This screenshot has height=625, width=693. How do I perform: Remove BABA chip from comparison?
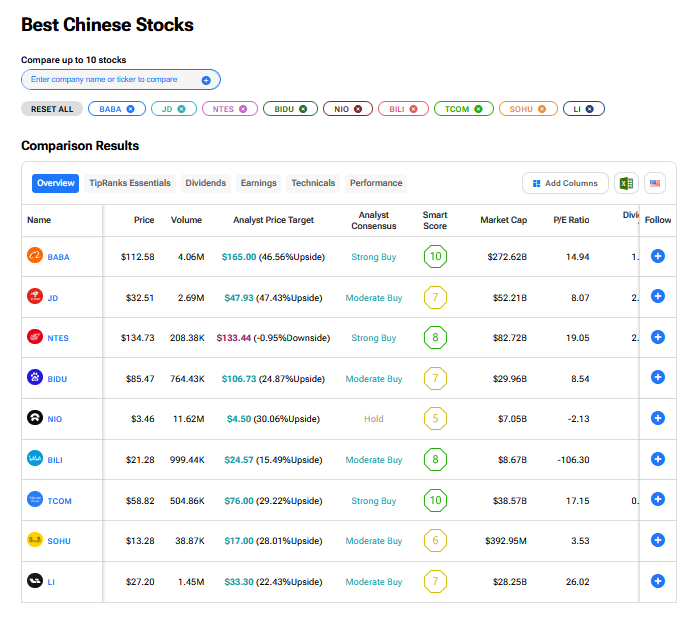[x=130, y=109]
